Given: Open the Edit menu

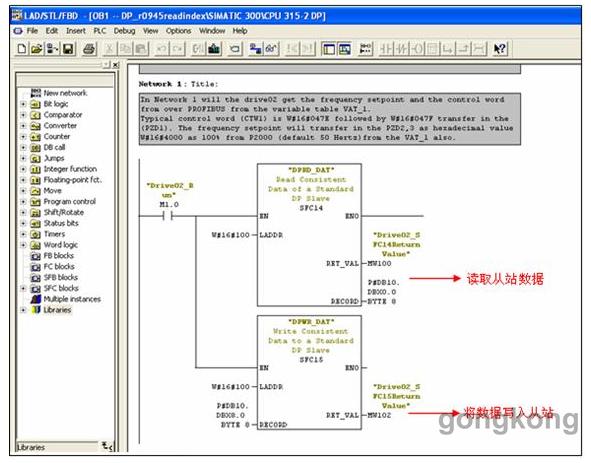Looking at the screenshot, I should tap(52, 31).
